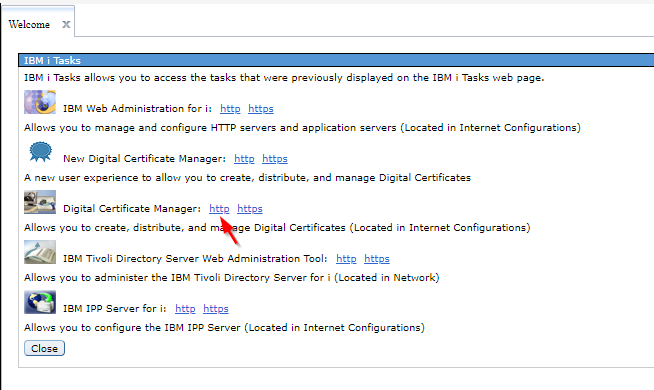Open New Digital Certificate Manager http link

click(244, 159)
